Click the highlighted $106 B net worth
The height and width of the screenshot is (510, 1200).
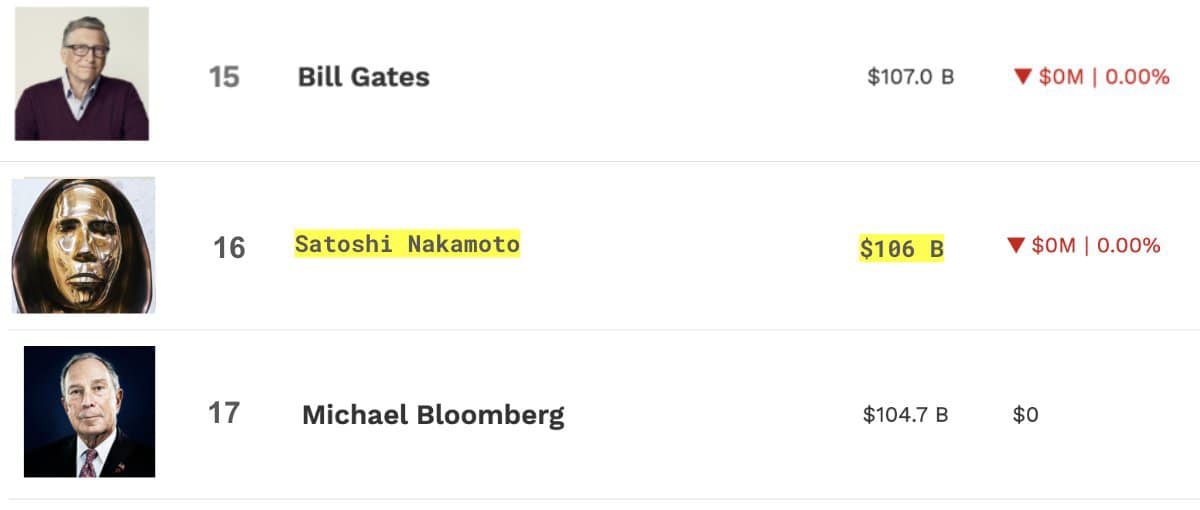point(901,248)
